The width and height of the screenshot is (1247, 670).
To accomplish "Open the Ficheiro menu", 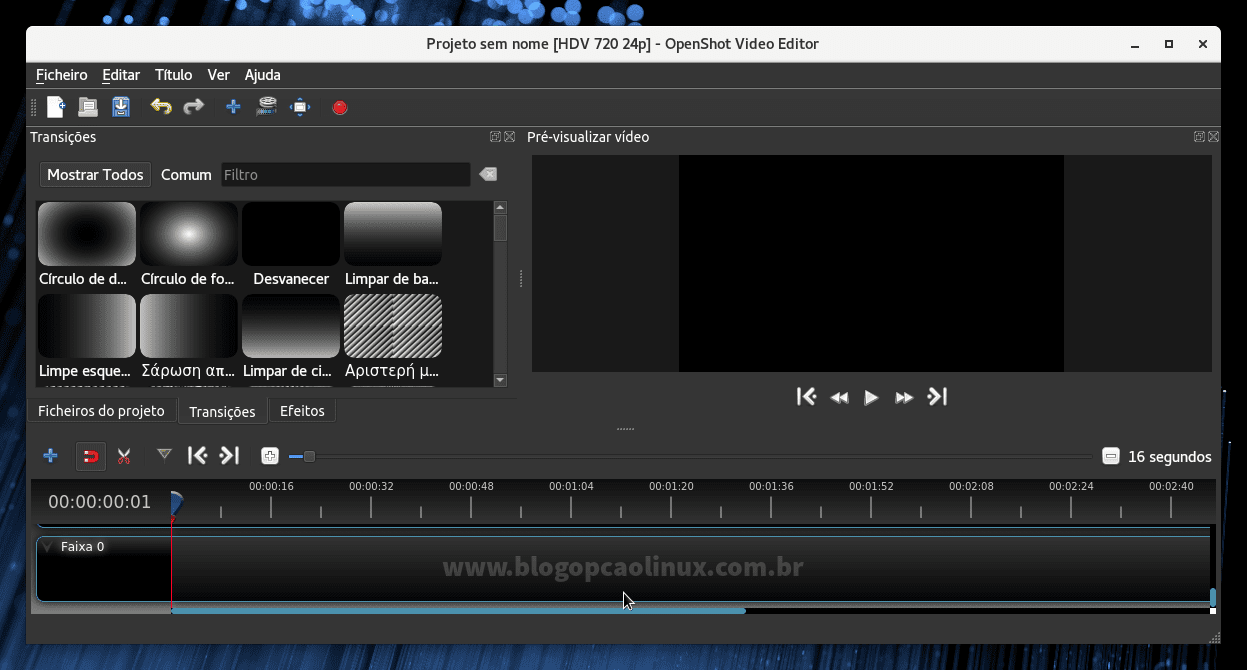I will pyautogui.click(x=62, y=75).
